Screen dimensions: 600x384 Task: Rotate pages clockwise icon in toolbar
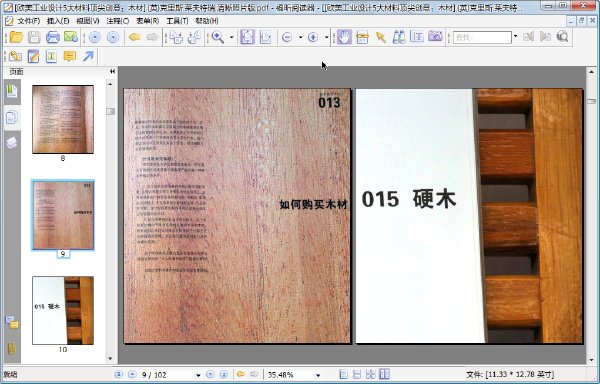[176, 37]
